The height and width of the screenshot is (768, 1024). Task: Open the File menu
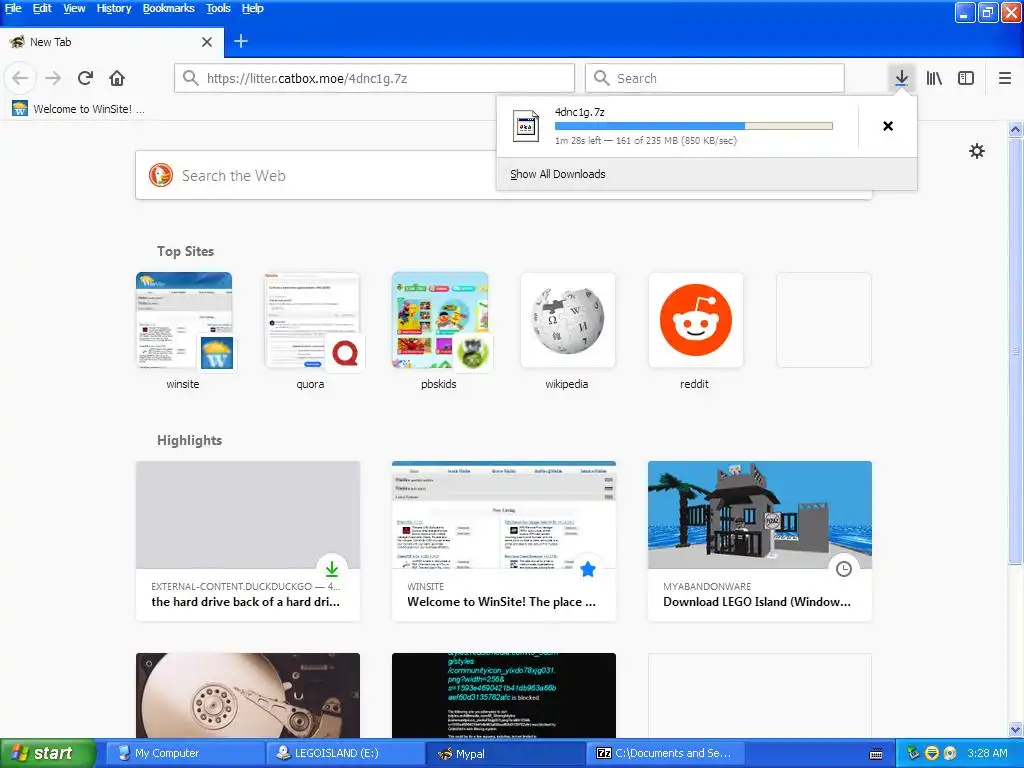tap(13, 8)
